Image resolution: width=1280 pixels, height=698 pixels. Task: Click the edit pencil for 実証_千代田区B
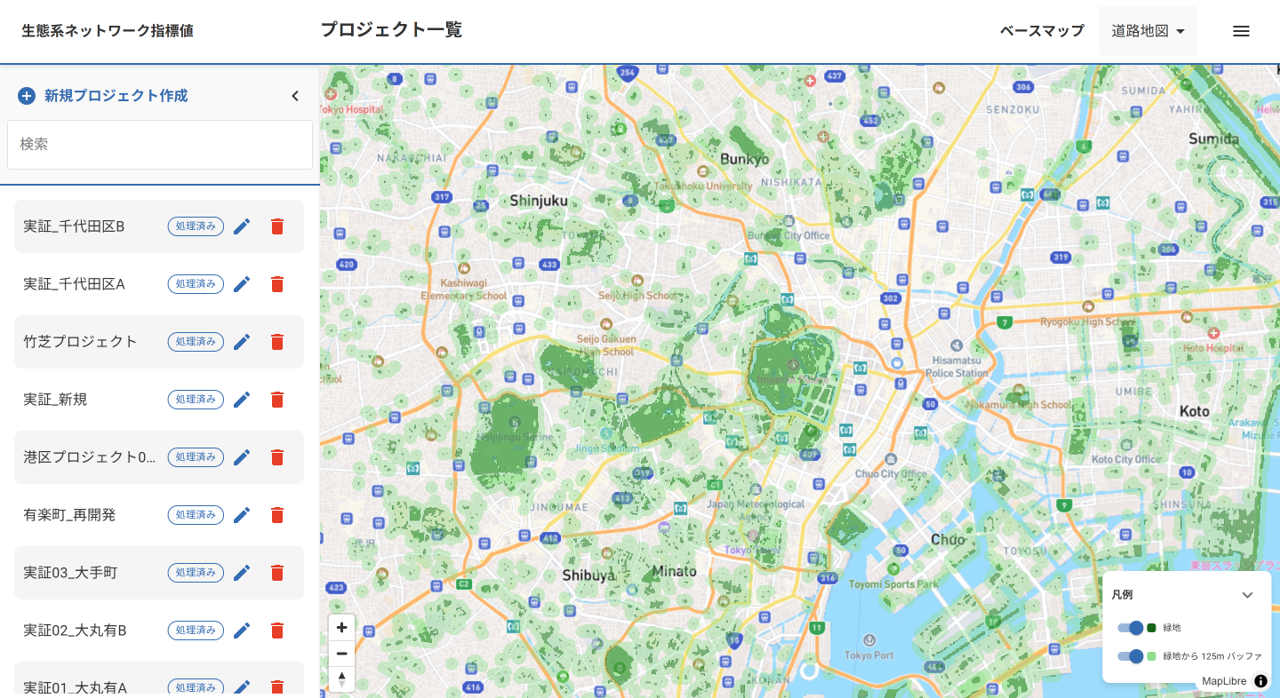[x=241, y=227]
